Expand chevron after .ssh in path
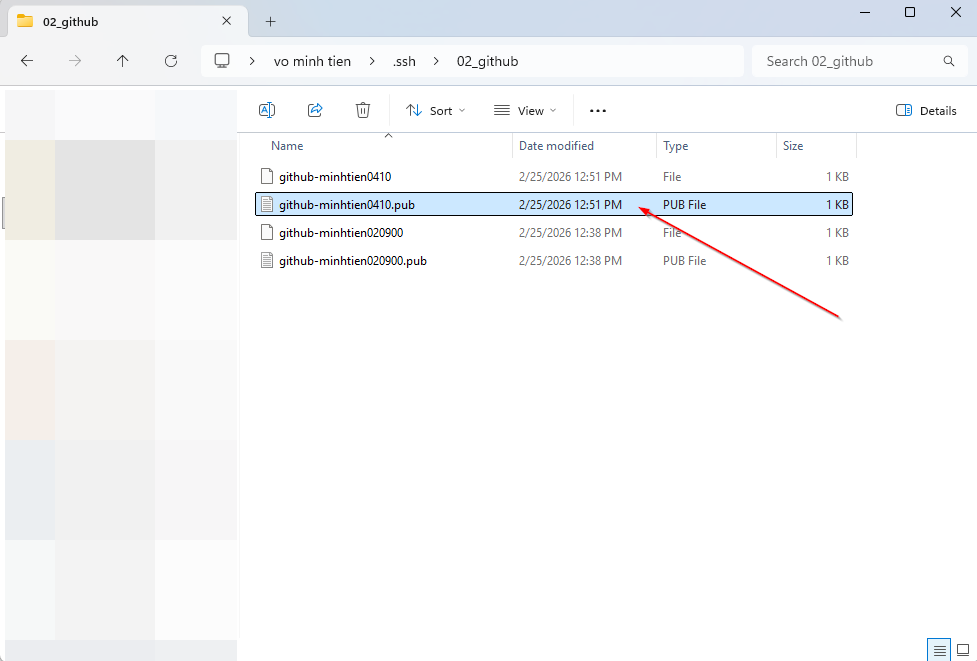Image resolution: width=977 pixels, height=661 pixels. coord(436,61)
